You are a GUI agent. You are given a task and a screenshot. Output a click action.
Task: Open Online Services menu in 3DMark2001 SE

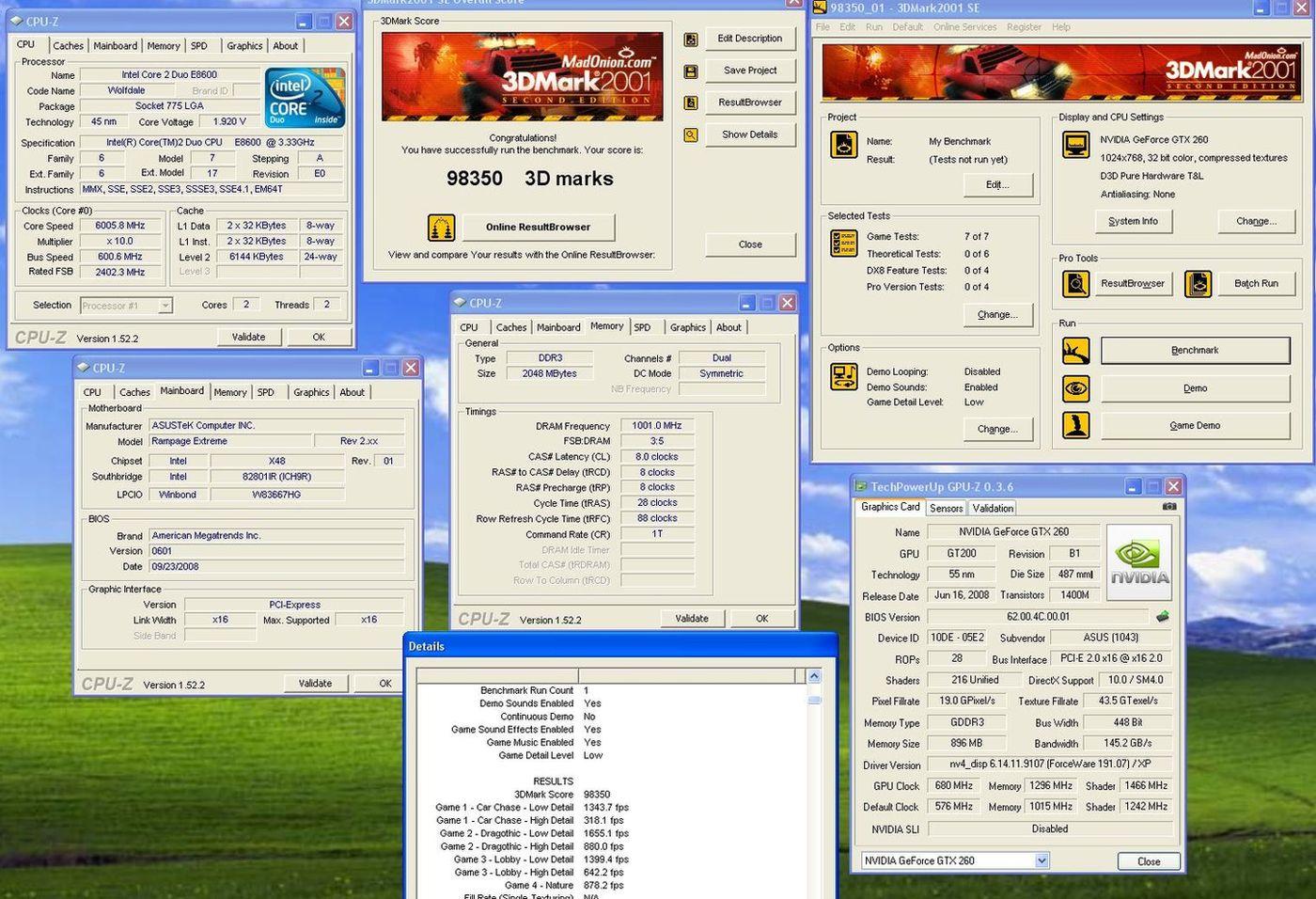tap(964, 27)
